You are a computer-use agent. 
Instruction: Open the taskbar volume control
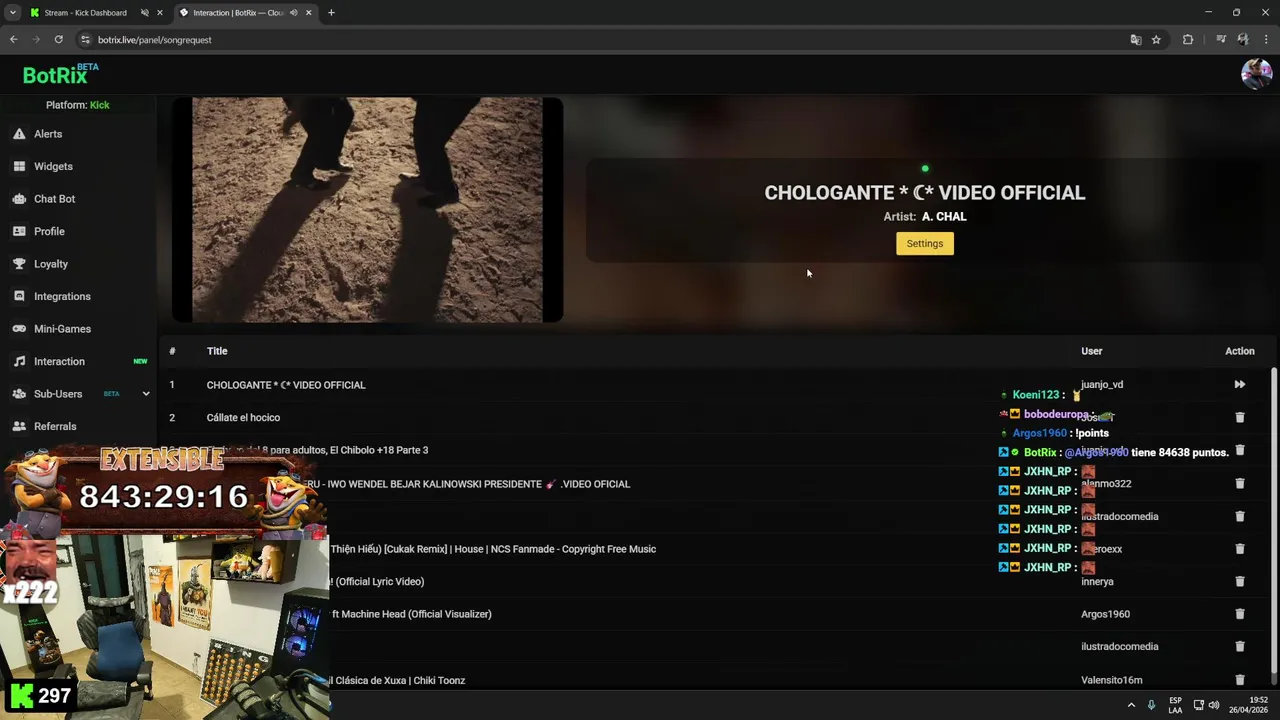click(x=1214, y=705)
